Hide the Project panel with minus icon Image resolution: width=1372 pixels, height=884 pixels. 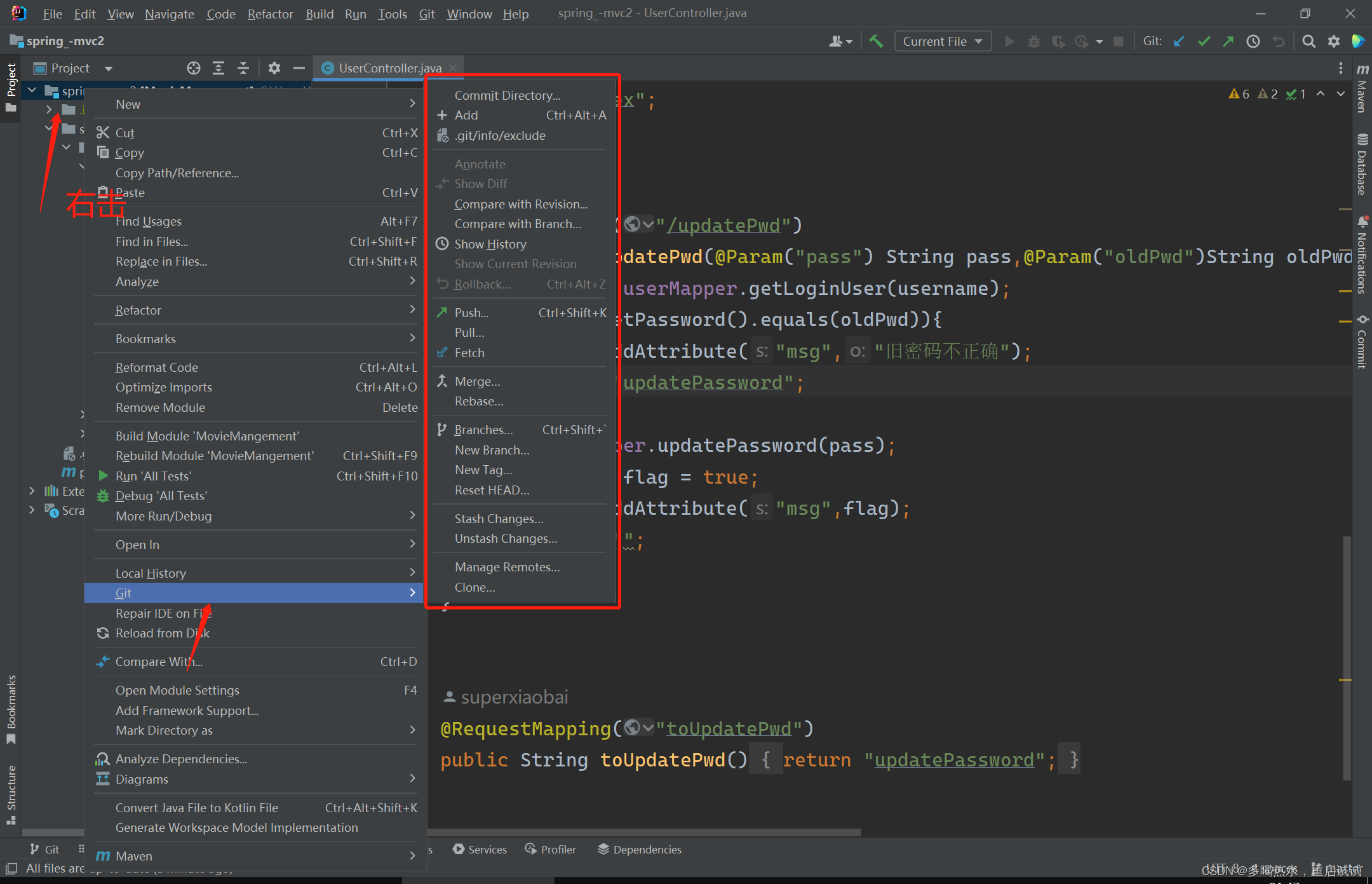[x=299, y=68]
